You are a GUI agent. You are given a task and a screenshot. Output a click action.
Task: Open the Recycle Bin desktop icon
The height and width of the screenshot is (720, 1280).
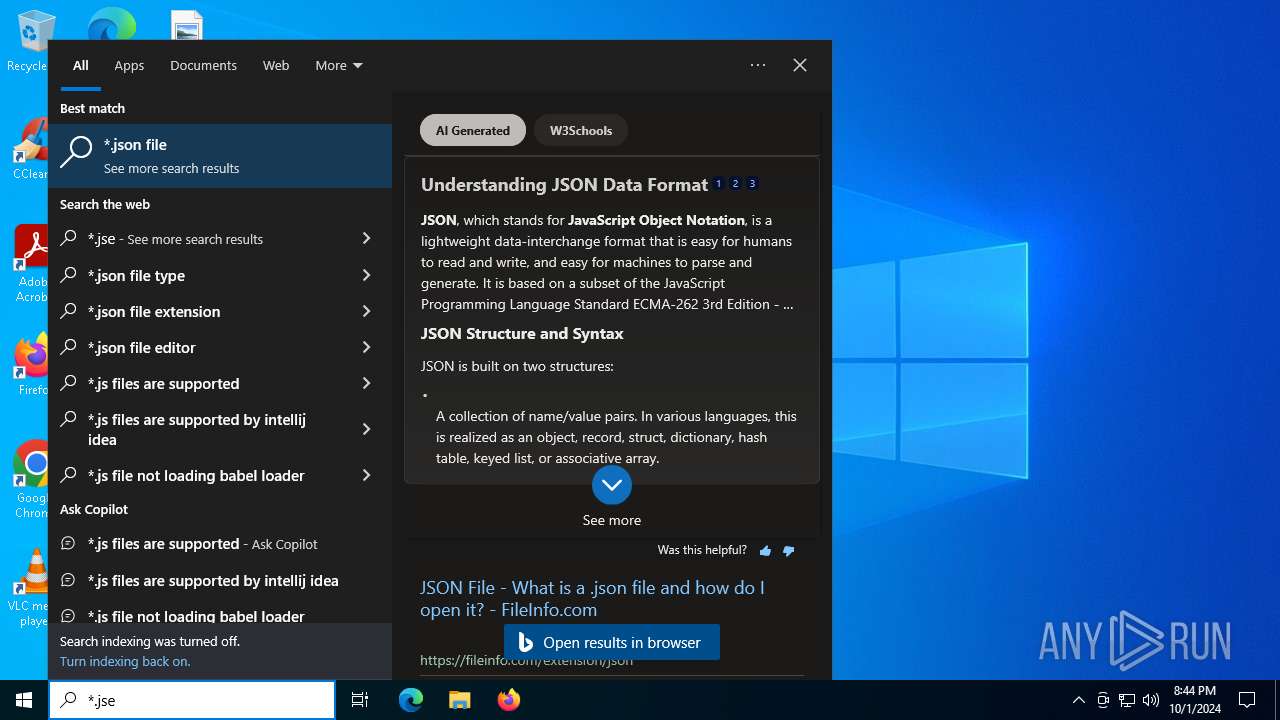[x=28, y=42]
